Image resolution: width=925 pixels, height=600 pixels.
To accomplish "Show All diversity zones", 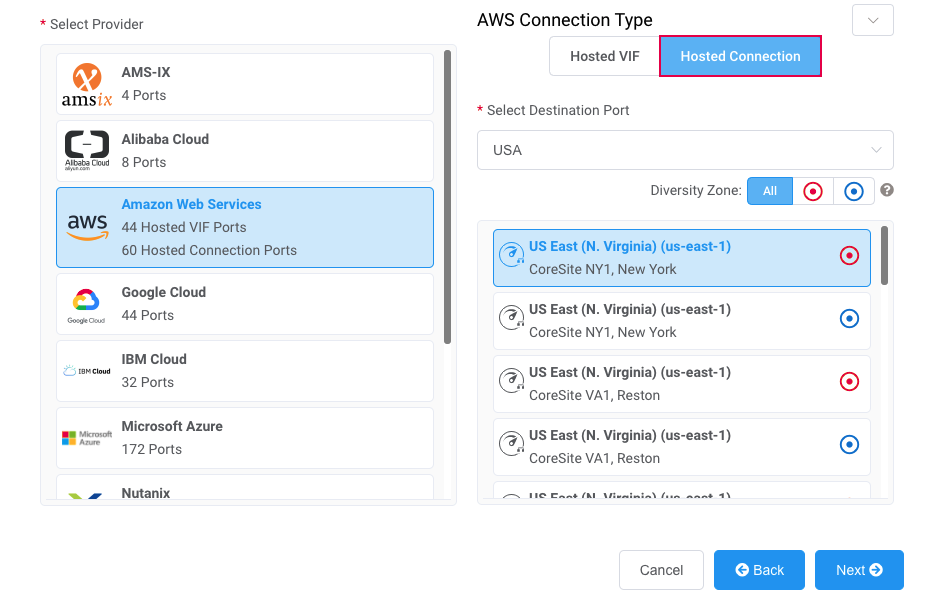I will (x=770, y=191).
